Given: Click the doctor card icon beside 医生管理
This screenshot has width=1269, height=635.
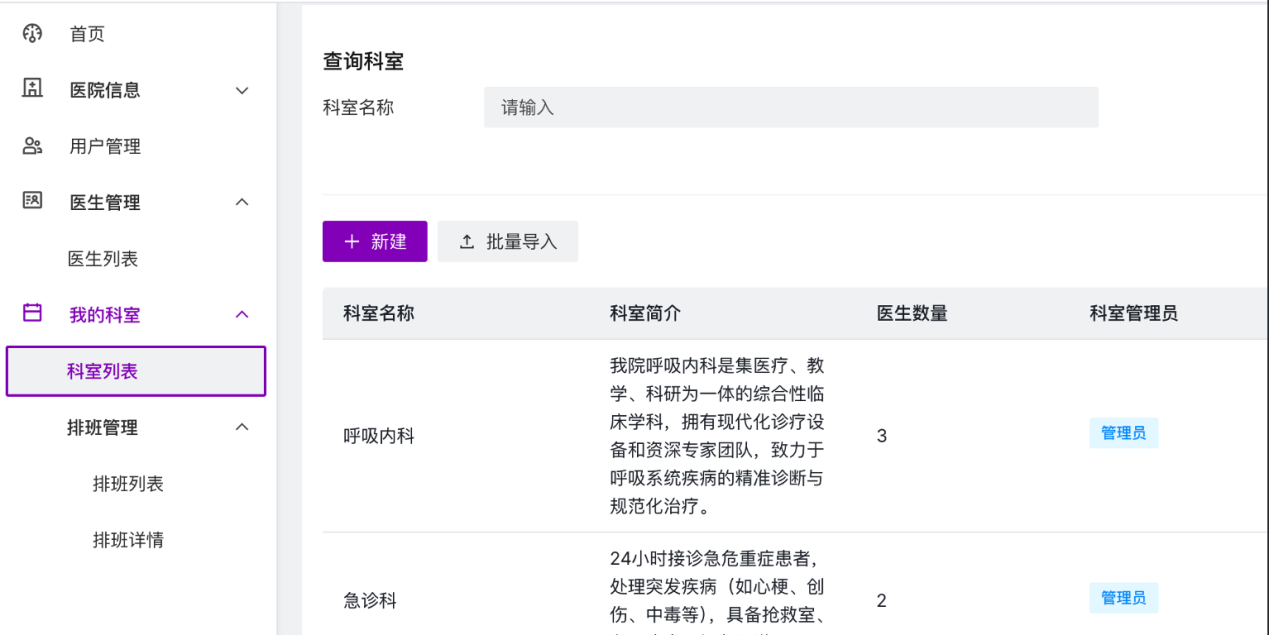Looking at the screenshot, I should click(x=32, y=201).
